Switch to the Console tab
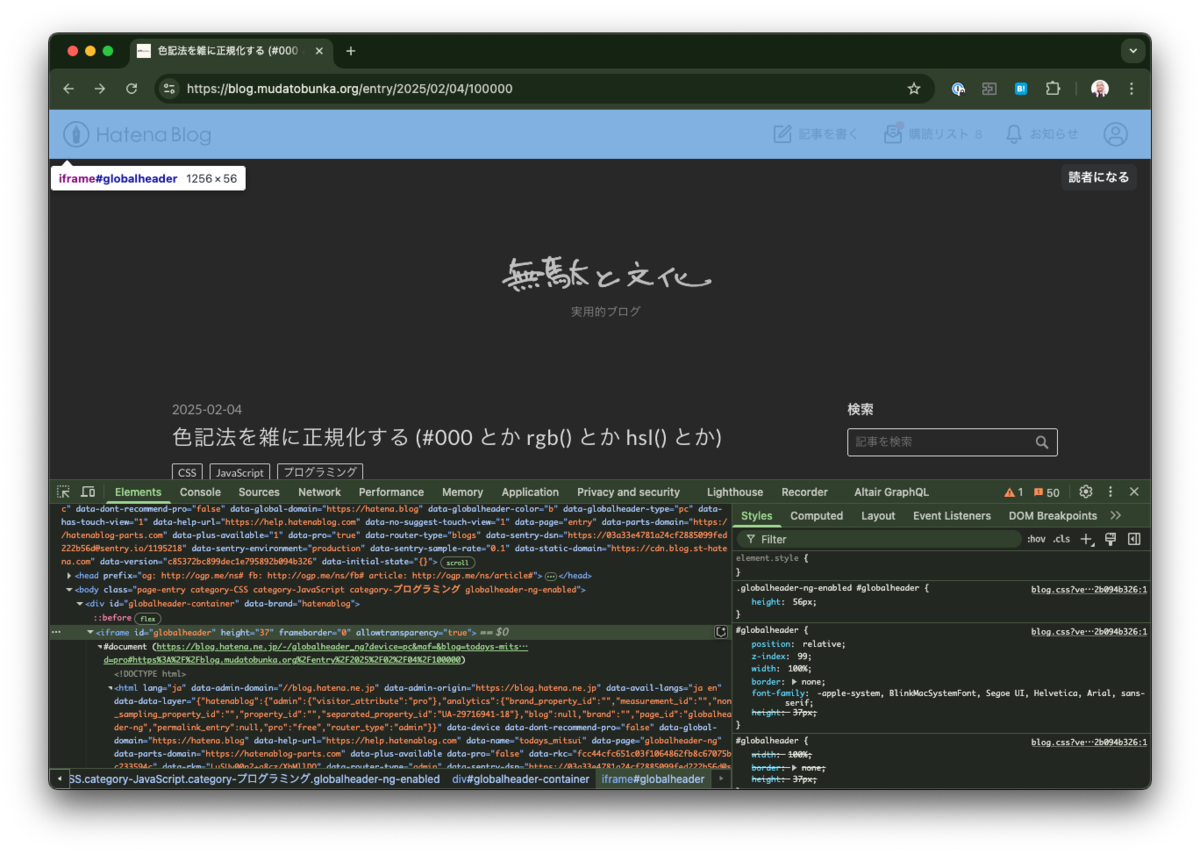 pos(200,492)
